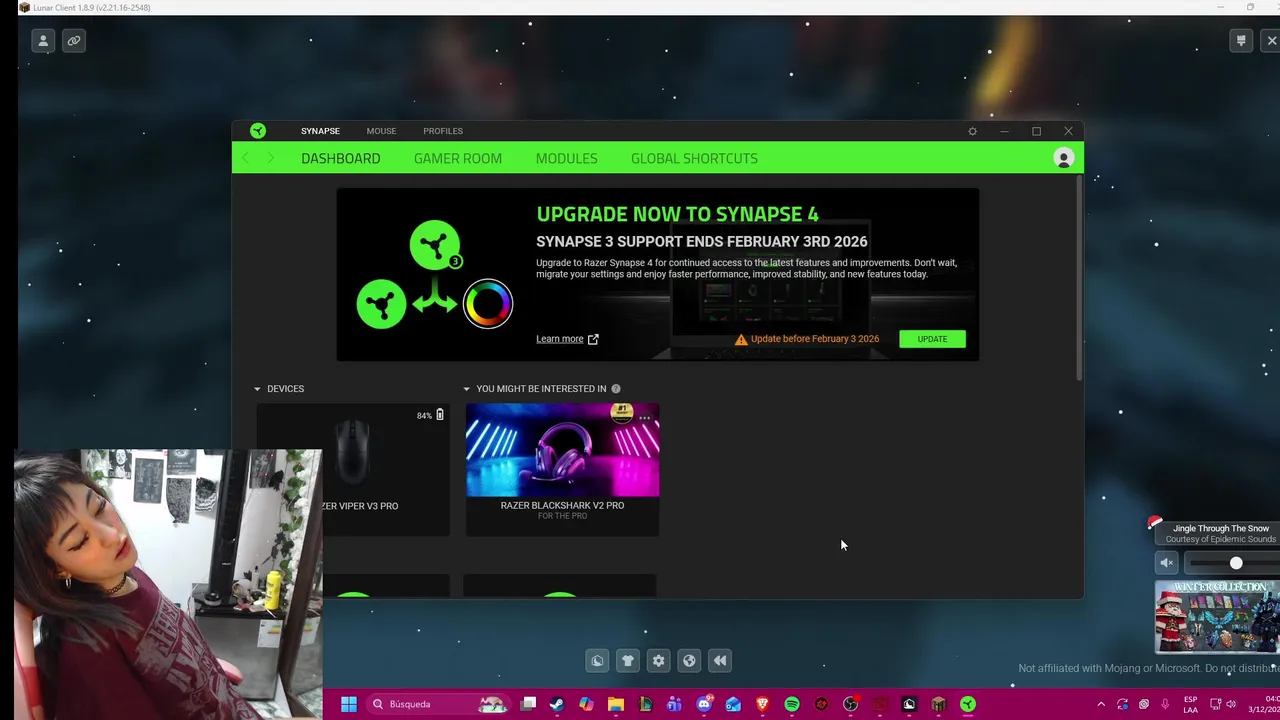Collapse the You Might Be Interested In section
The width and height of the screenshot is (1280, 720).
coord(466,389)
